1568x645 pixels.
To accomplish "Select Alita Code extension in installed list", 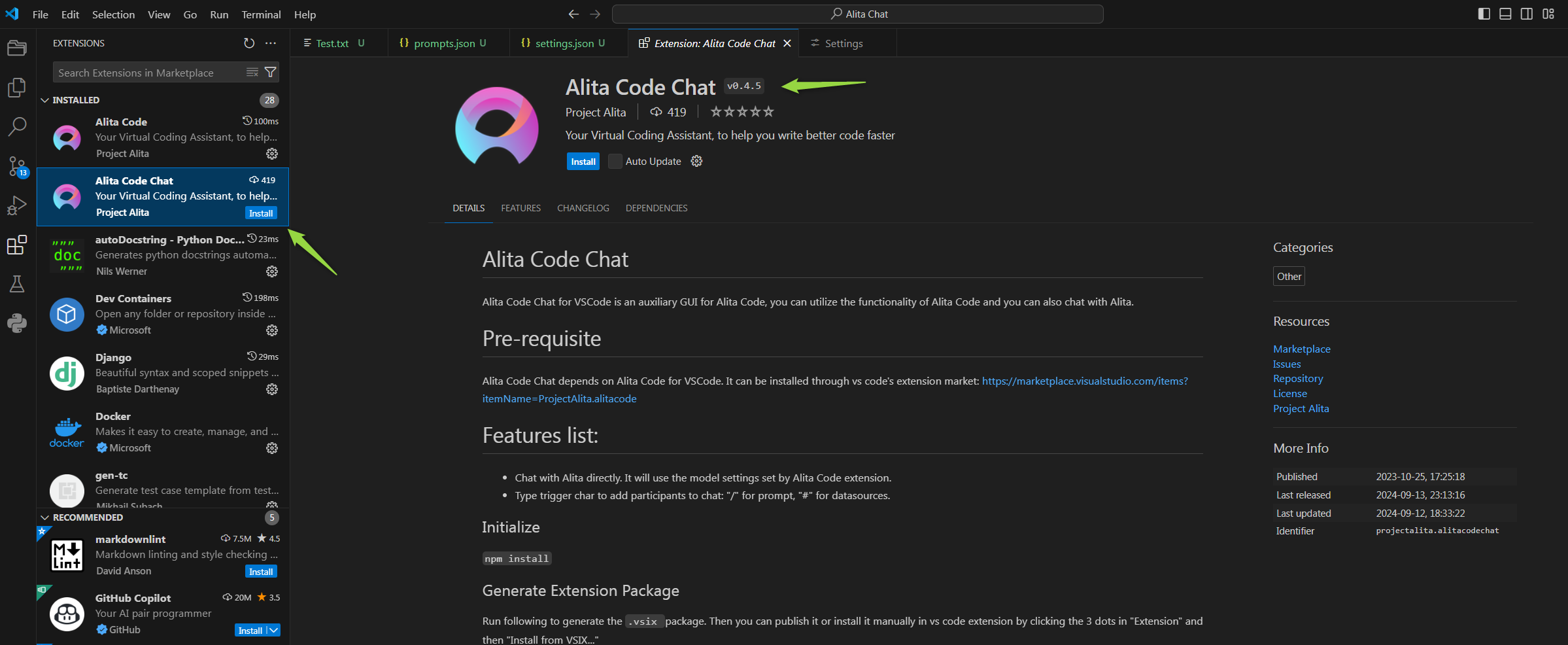I will coord(163,137).
